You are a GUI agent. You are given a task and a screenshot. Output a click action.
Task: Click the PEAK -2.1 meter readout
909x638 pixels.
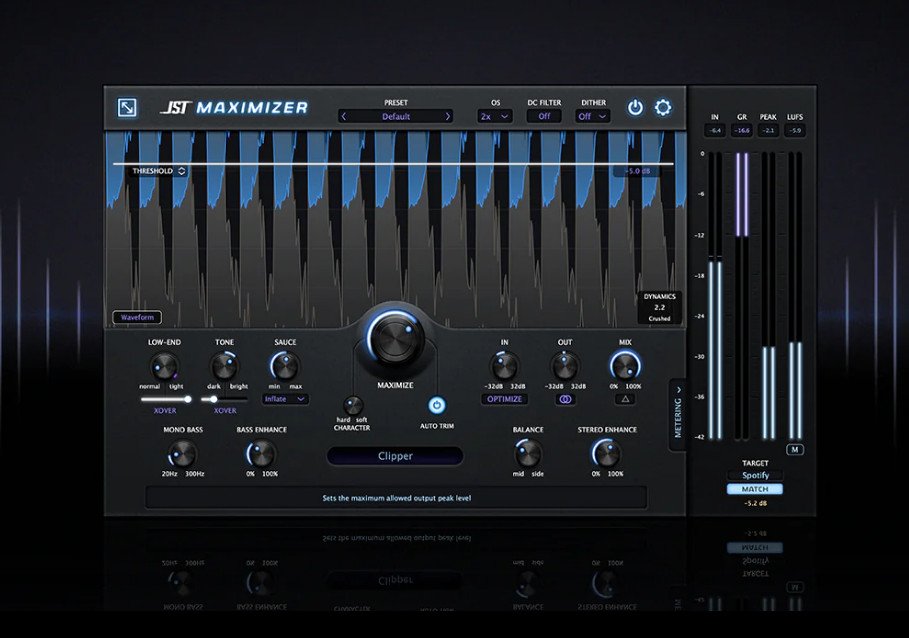[x=768, y=130]
